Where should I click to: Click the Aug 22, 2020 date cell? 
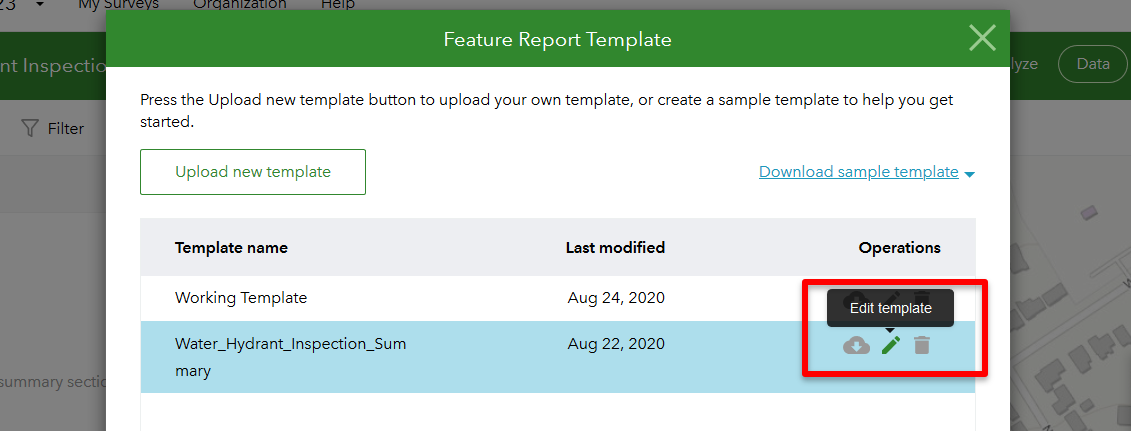pyautogui.click(x=615, y=345)
